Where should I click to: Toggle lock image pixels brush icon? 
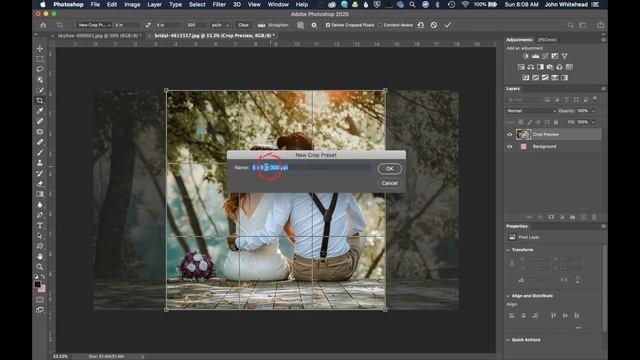pyautogui.click(x=530, y=122)
